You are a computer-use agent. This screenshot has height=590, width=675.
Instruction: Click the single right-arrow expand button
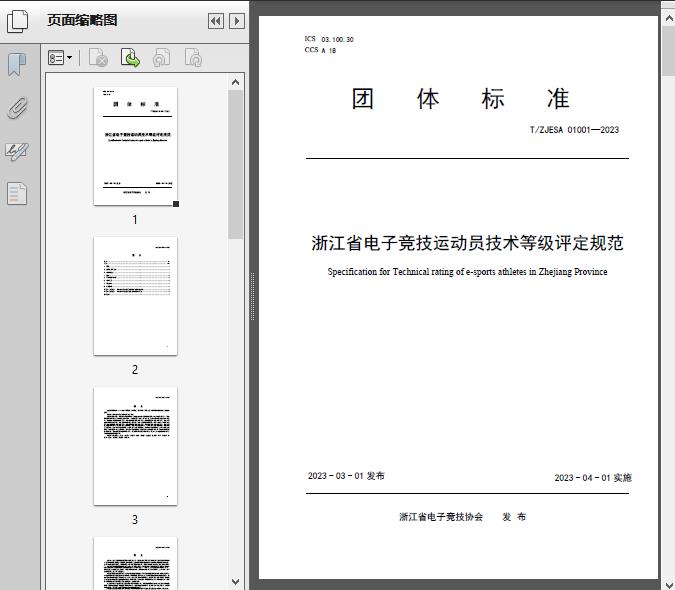click(237, 21)
